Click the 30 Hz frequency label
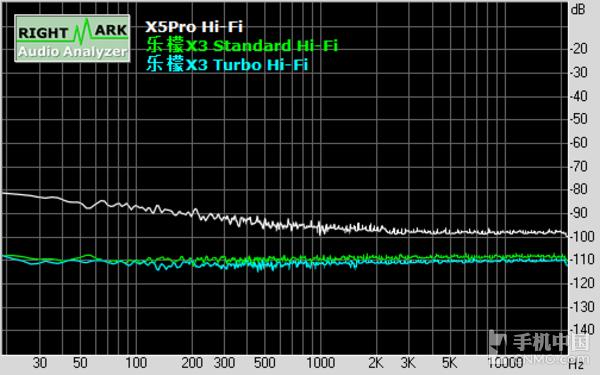Image resolution: width=600 pixels, height=375 pixels. click(40, 363)
